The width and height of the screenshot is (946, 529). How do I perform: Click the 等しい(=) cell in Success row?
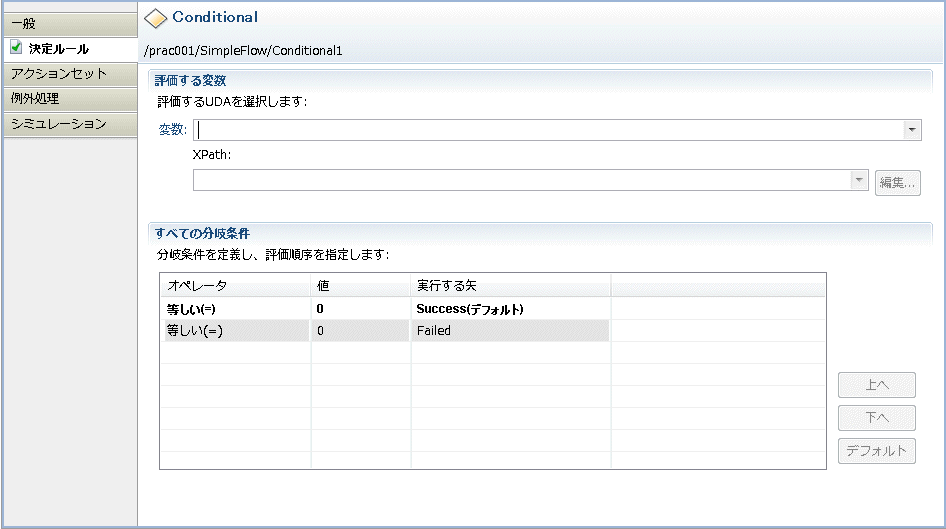[x=235, y=309]
